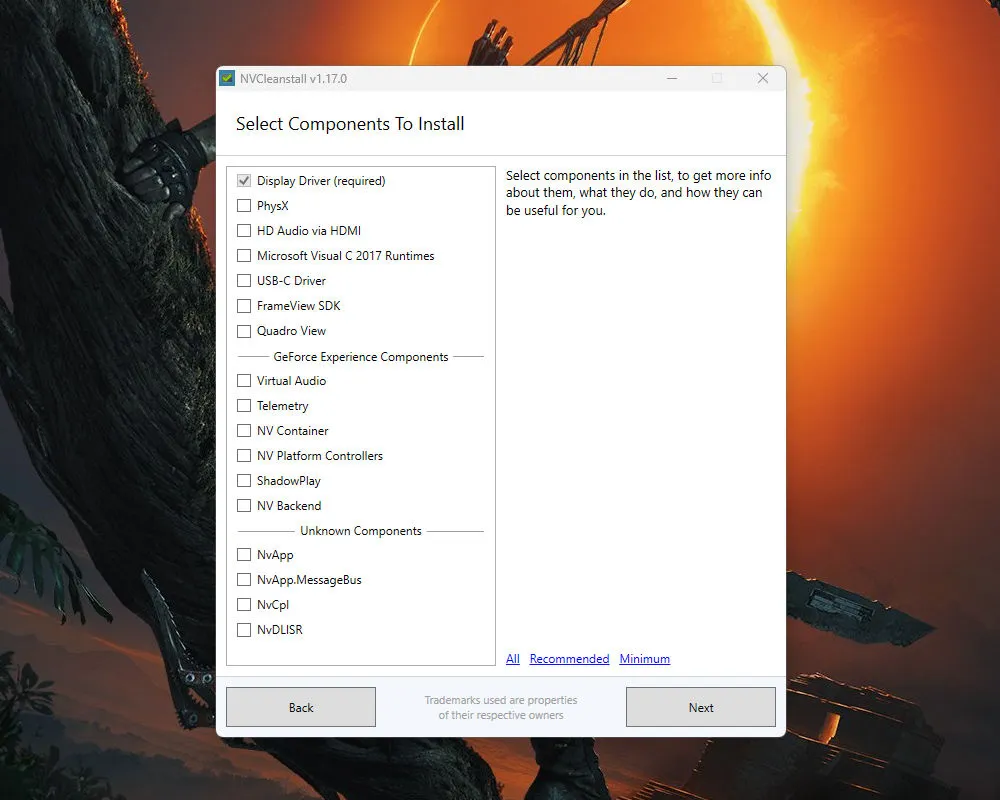Screen dimensions: 1000x800
Task: Check HD Audio via HDMI
Action: point(244,230)
